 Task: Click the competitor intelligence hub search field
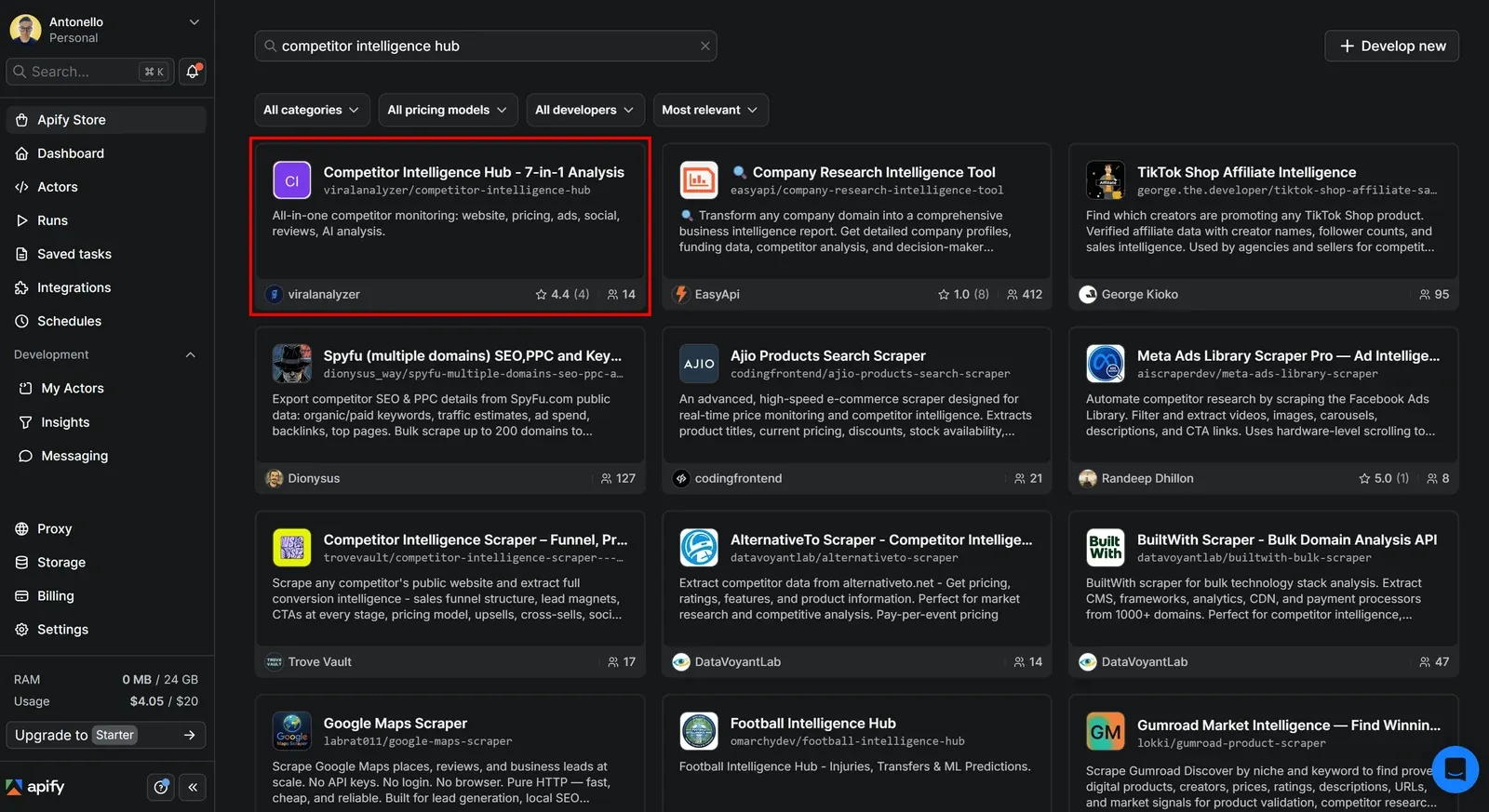(x=486, y=46)
